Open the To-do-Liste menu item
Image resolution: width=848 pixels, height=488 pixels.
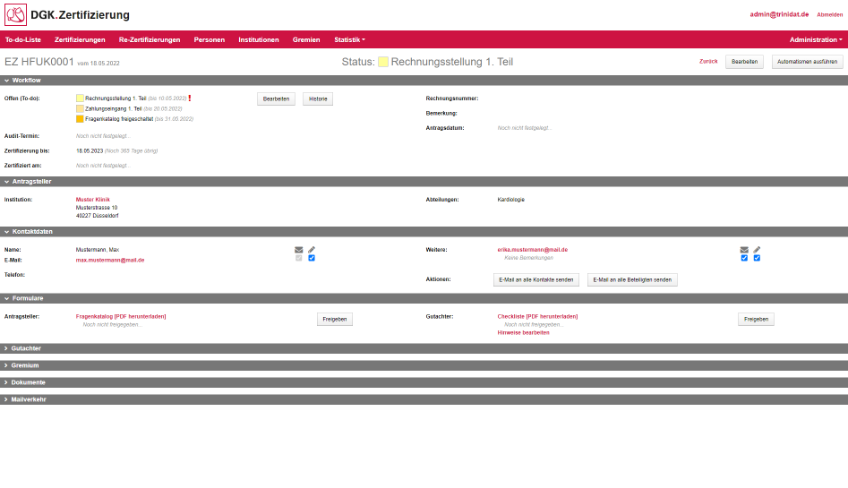(23, 39)
